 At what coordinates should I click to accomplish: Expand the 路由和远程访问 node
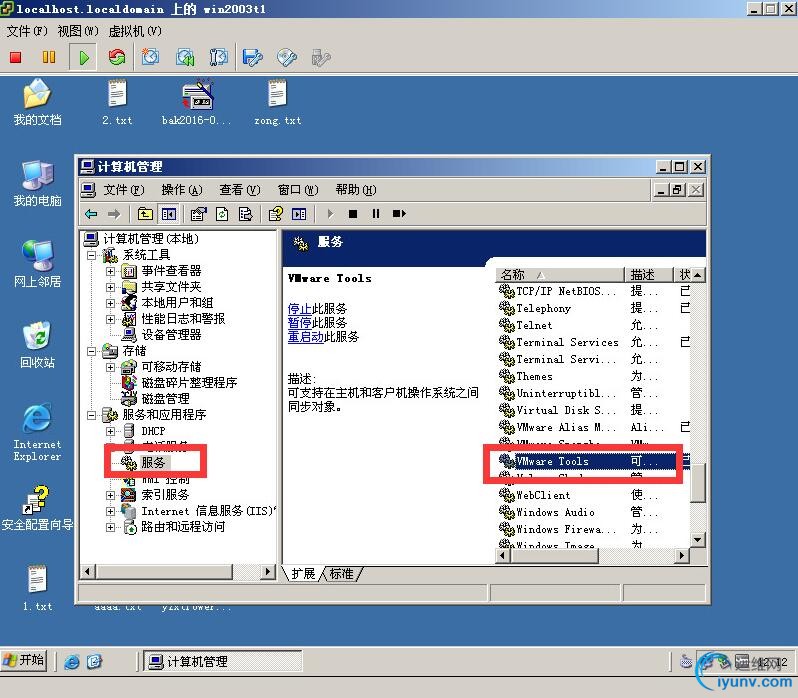110,527
